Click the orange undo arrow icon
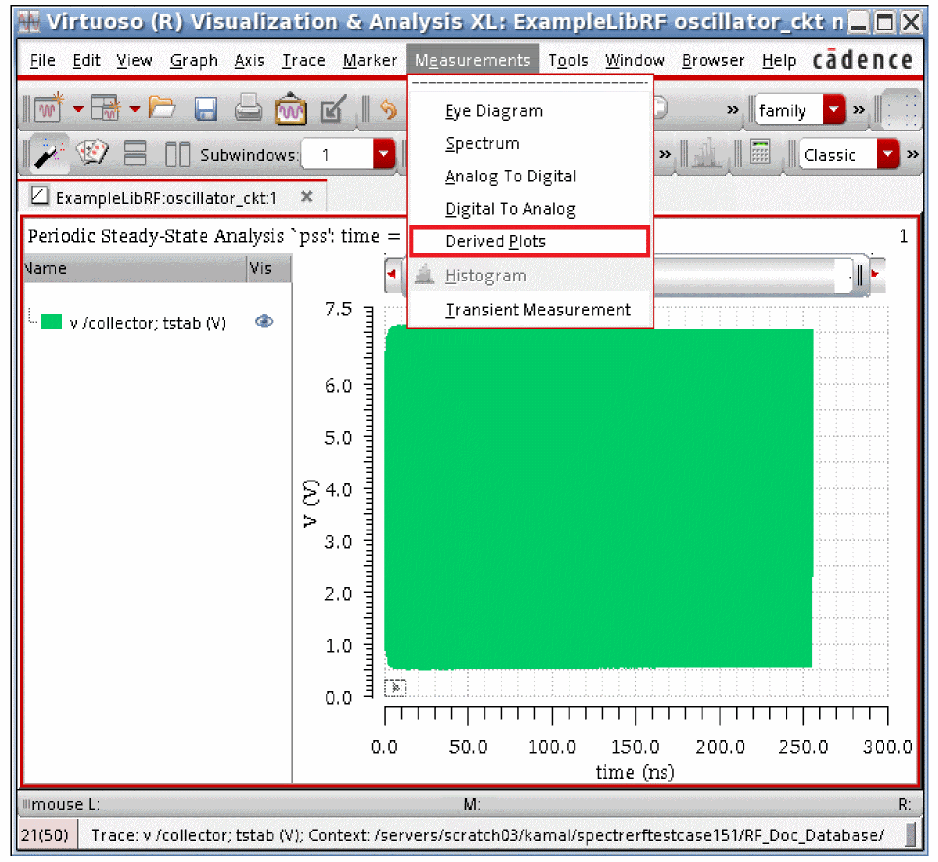 pyautogui.click(x=389, y=109)
